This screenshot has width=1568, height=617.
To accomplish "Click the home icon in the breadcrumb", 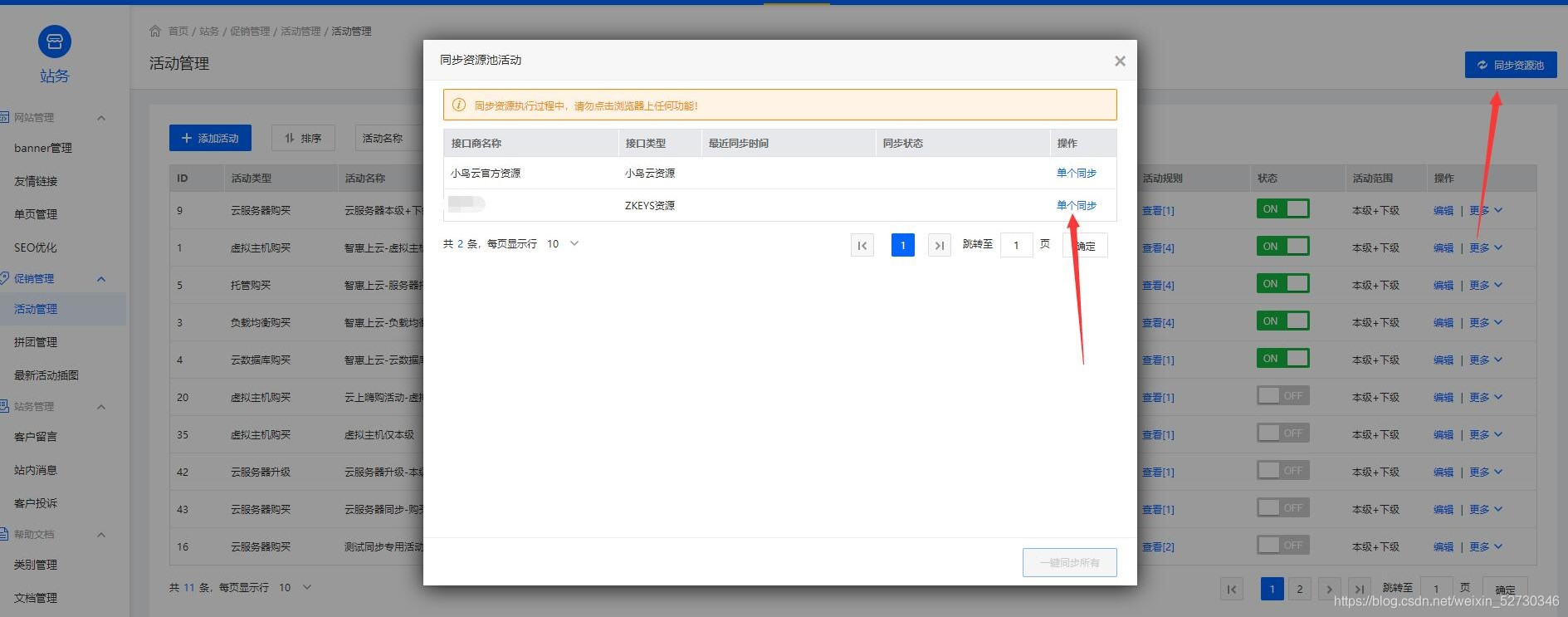I will click(x=155, y=31).
